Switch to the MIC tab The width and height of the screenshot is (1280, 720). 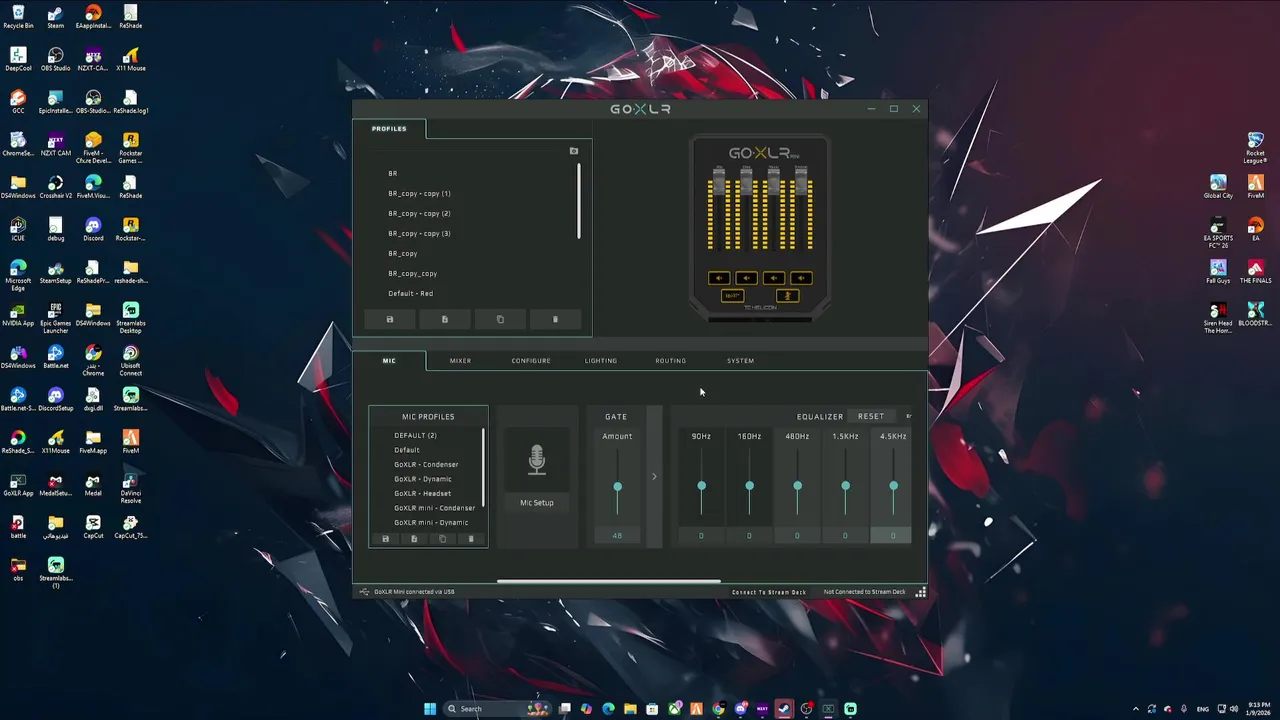pyautogui.click(x=389, y=360)
